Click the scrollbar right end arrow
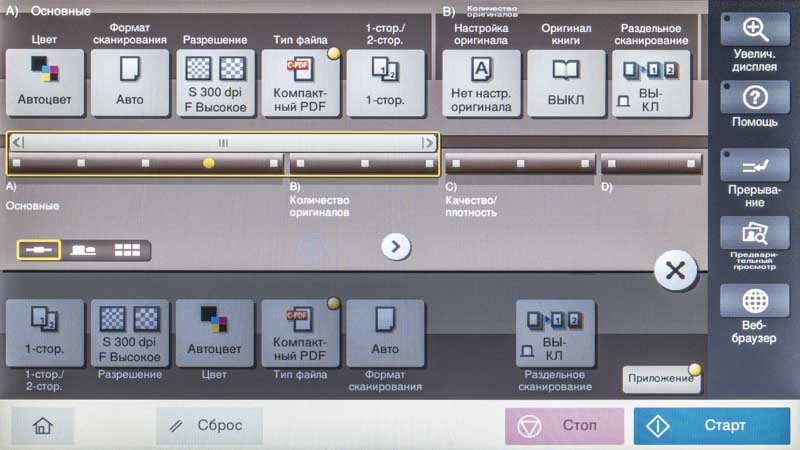Viewport: 800px width, 450px height. 429,143
